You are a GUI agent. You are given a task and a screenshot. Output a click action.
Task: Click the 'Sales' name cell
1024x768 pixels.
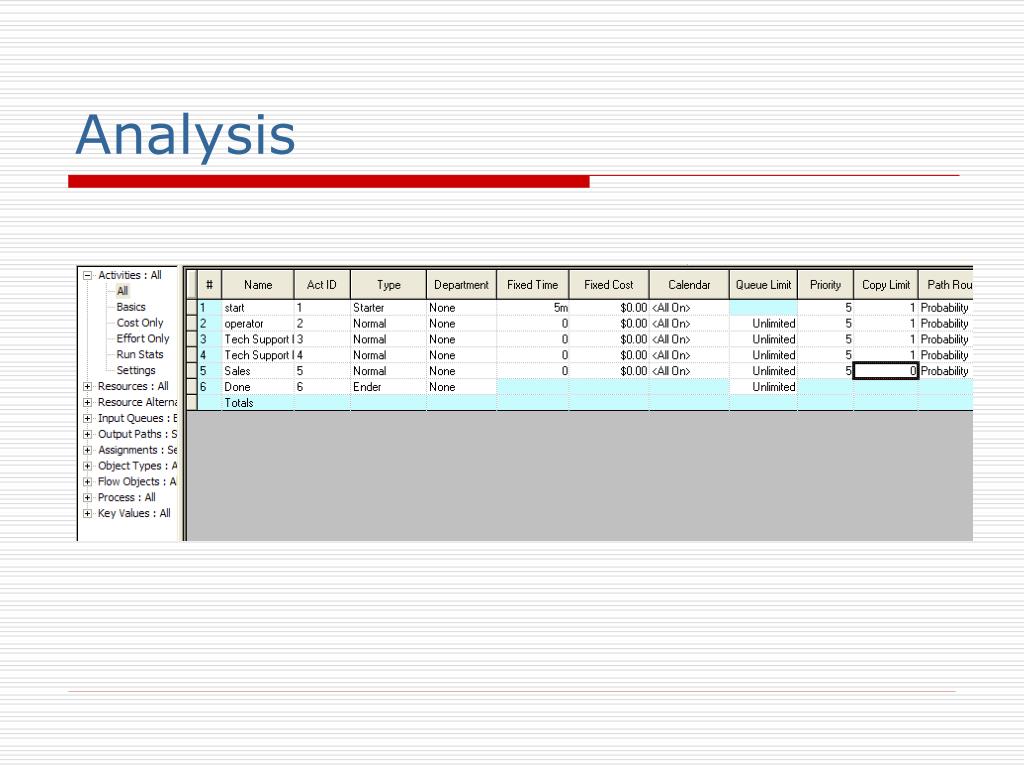point(258,371)
